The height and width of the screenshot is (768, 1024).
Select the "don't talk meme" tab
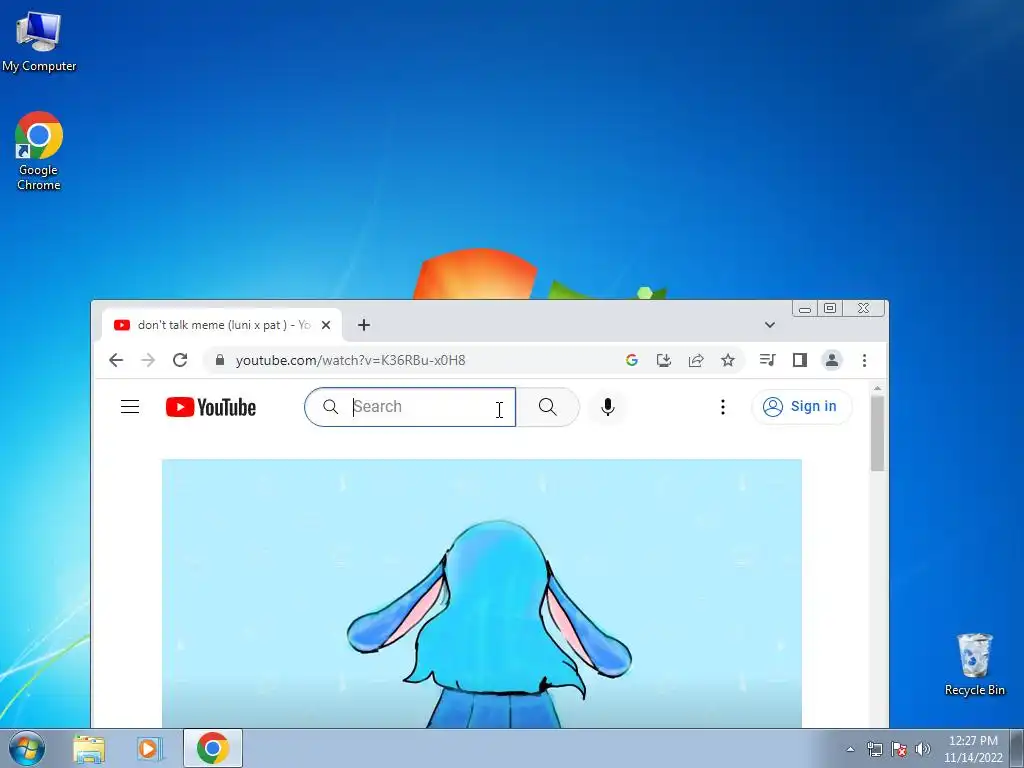coord(221,325)
